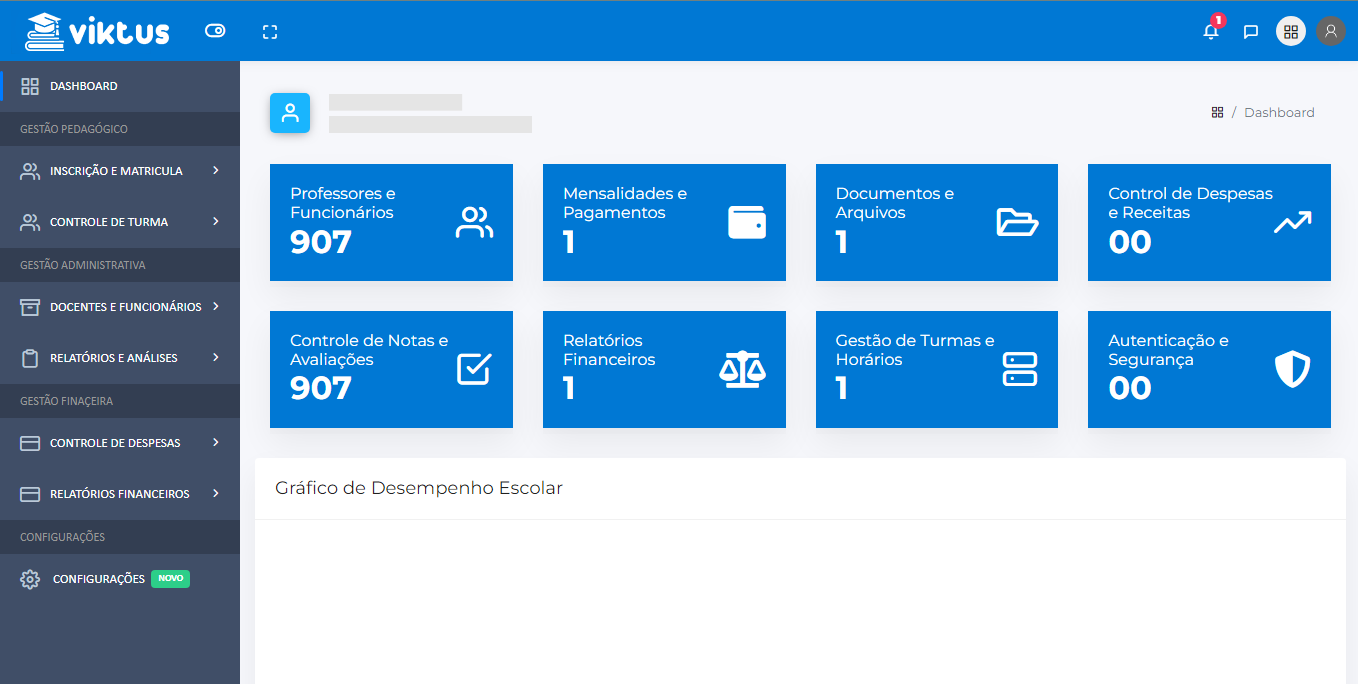
Task: Open the apps grid icon in header
Action: click(1291, 31)
